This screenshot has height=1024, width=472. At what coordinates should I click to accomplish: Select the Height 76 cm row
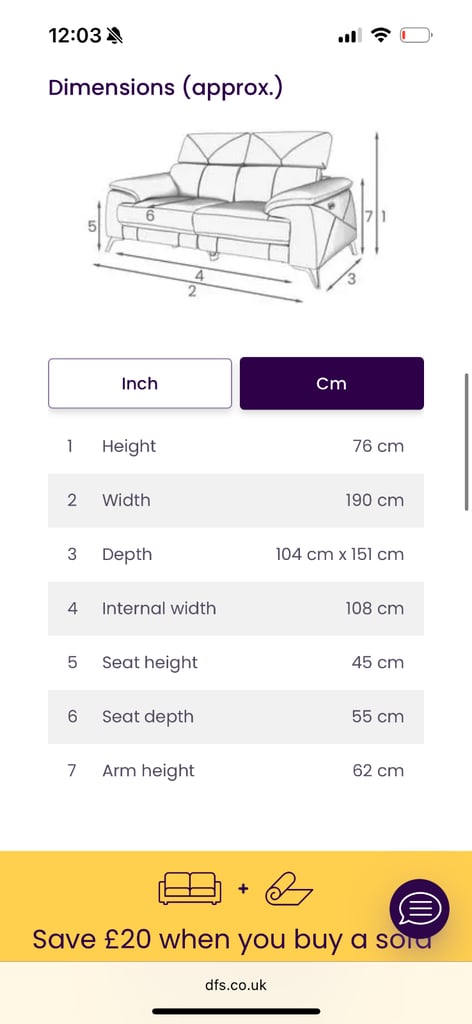coord(236,447)
